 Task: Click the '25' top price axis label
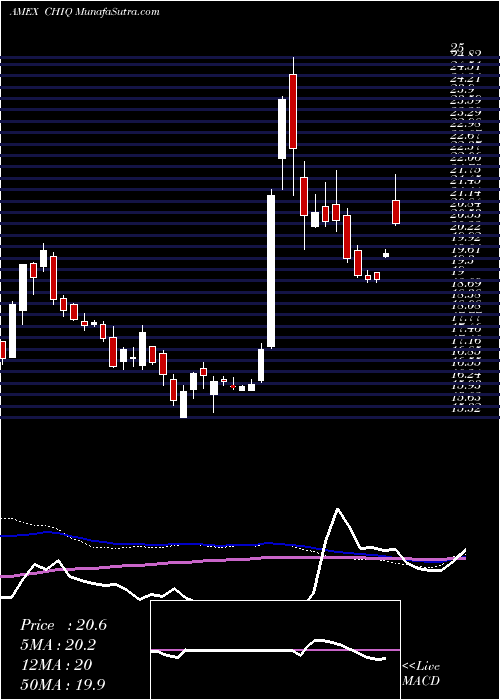tap(457, 47)
